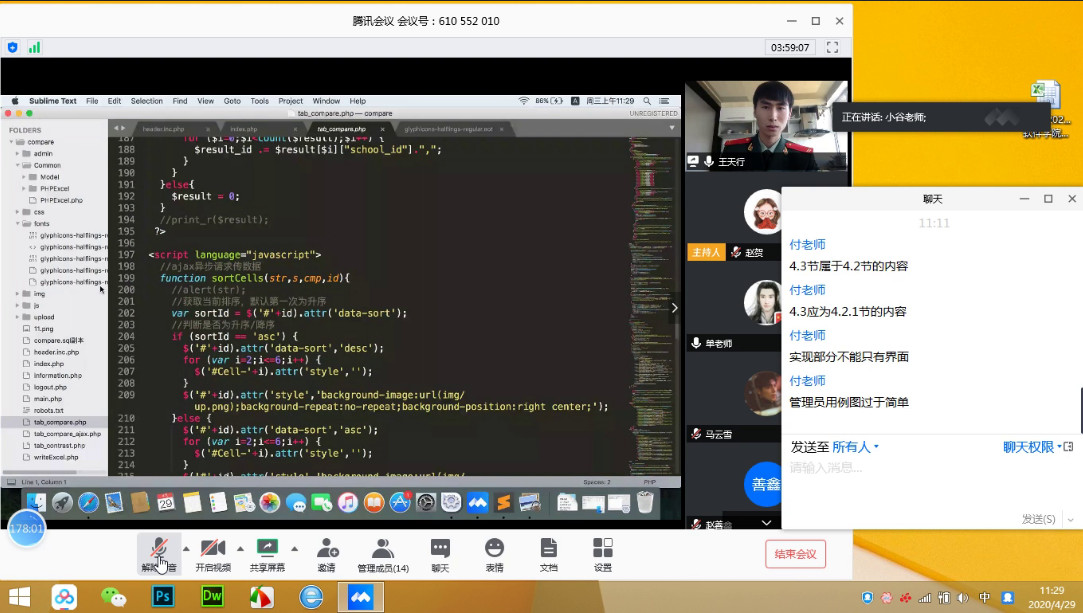Unmute the microphone in meeting toolbar
The height and width of the screenshot is (613, 1083).
coord(158,549)
